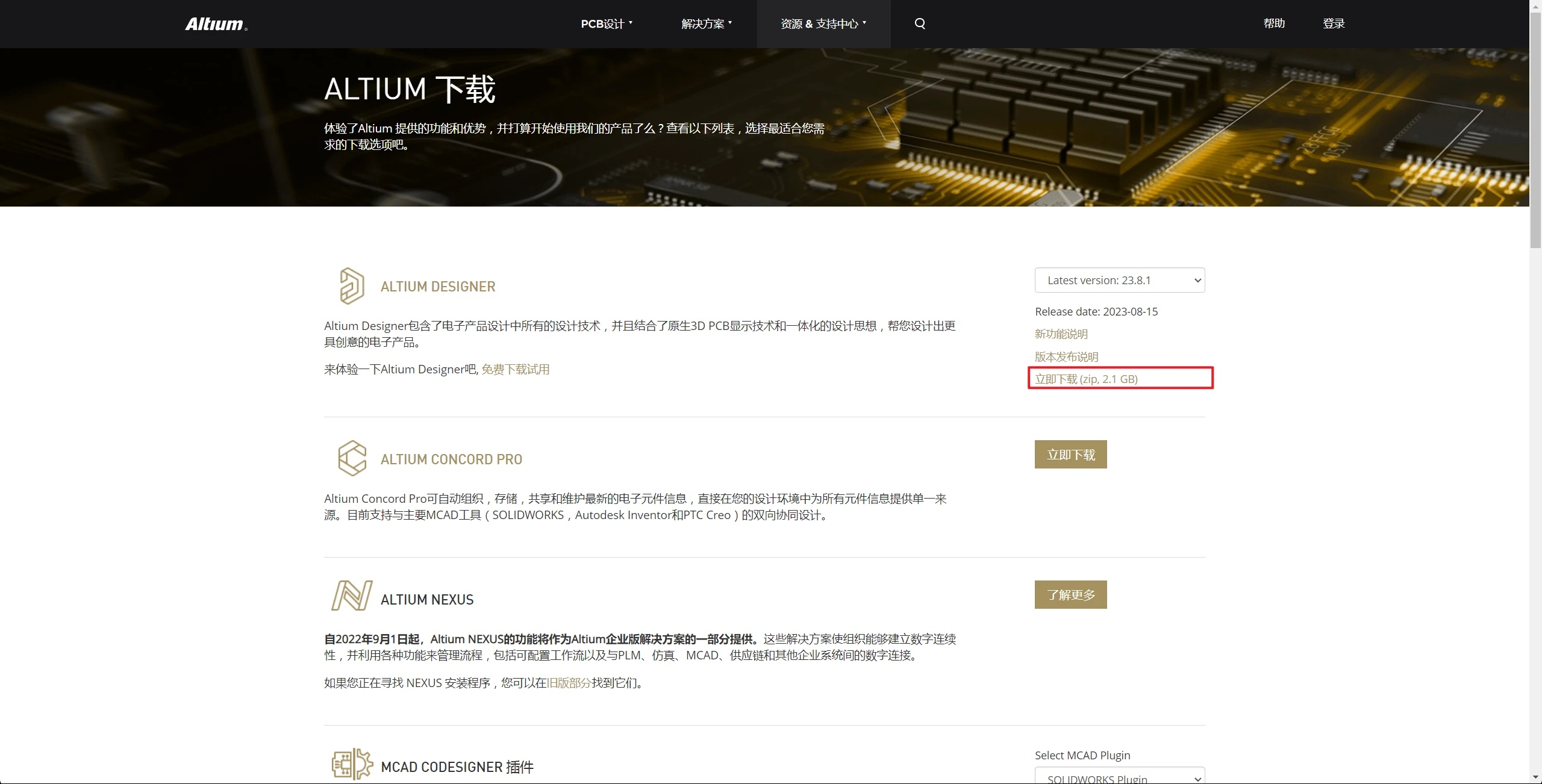Screen dimensions: 1542x784
Task: Open the search magnifier icon
Action: click(920, 23)
